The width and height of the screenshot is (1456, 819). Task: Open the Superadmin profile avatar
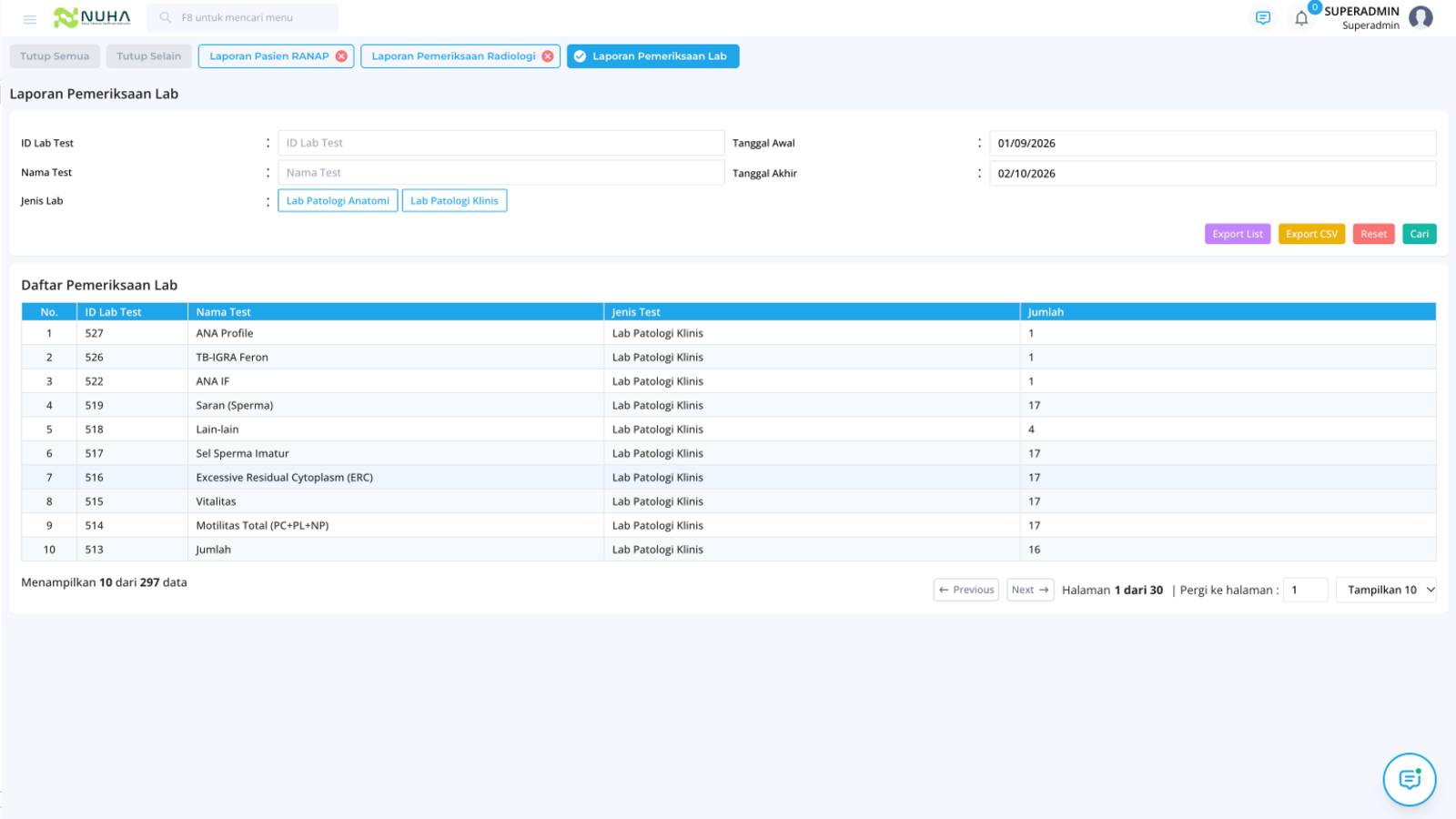coord(1421,17)
